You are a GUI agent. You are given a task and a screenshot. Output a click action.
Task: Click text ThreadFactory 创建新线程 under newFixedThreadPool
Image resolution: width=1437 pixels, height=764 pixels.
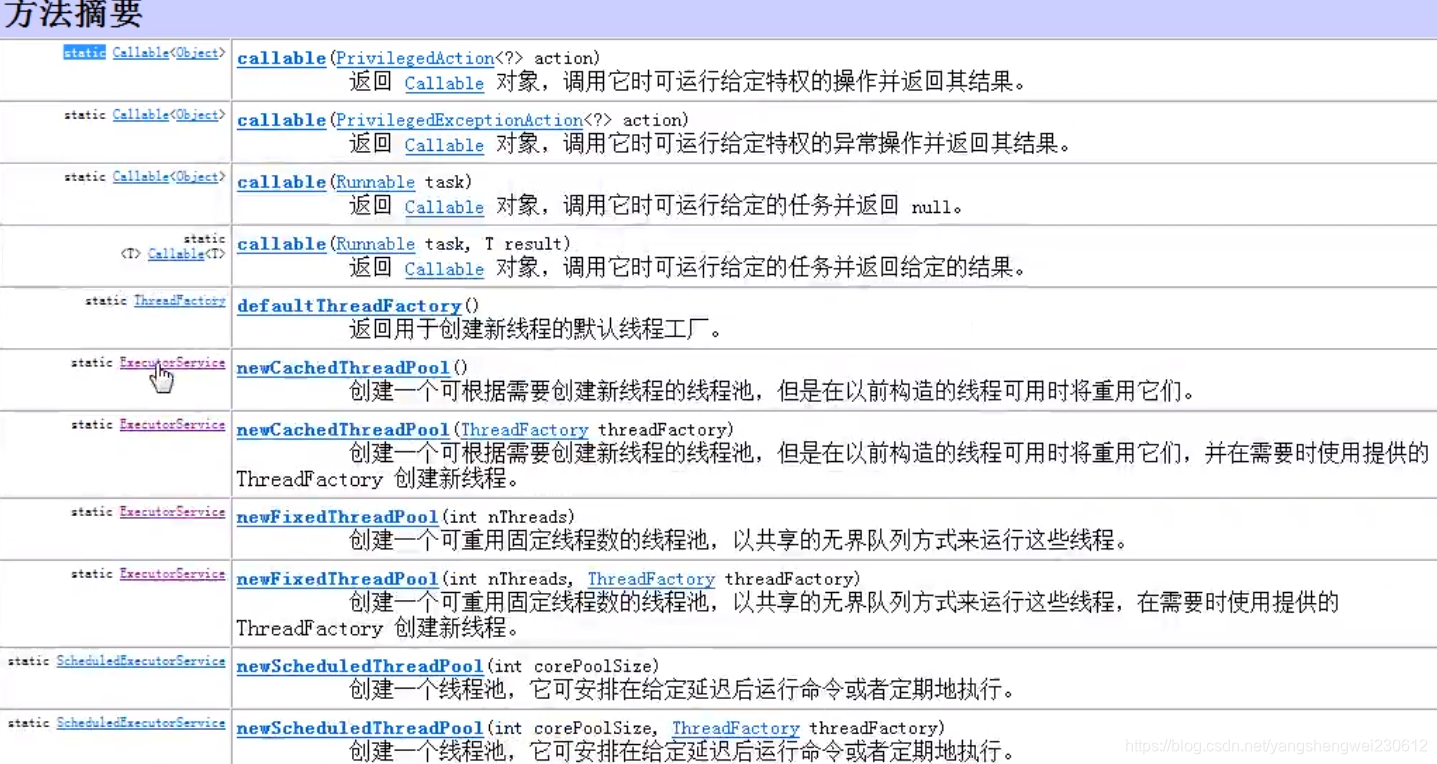click(x=378, y=628)
